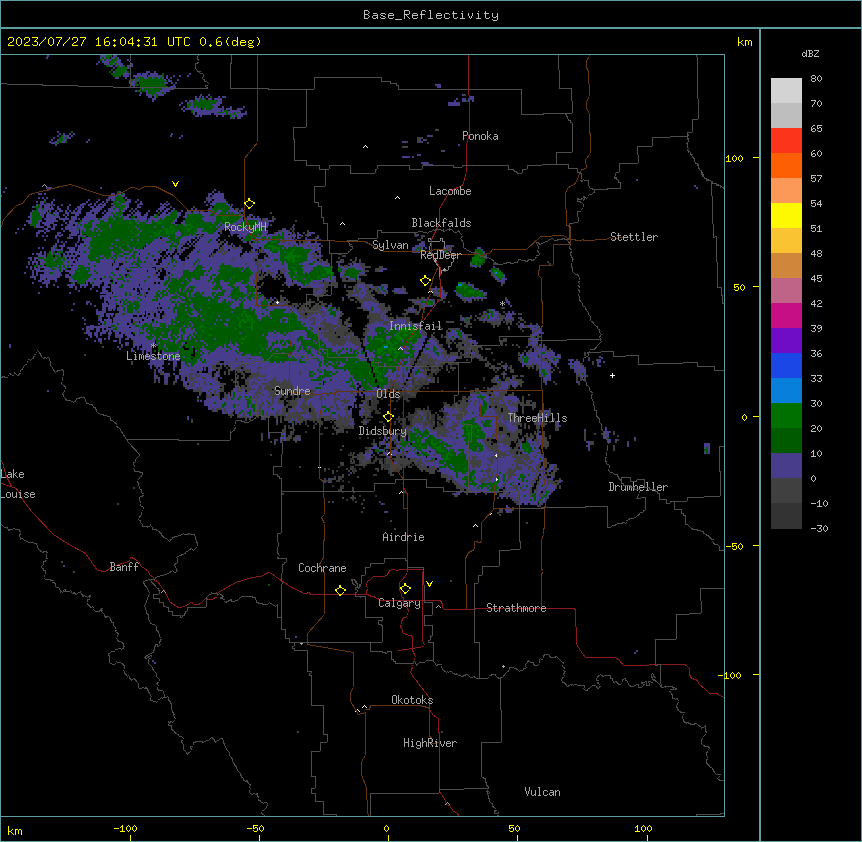Select the orange 57-60 dBZ legend swatch
This screenshot has height=842, width=862.
pyautogui.click(x=786, y=165)
